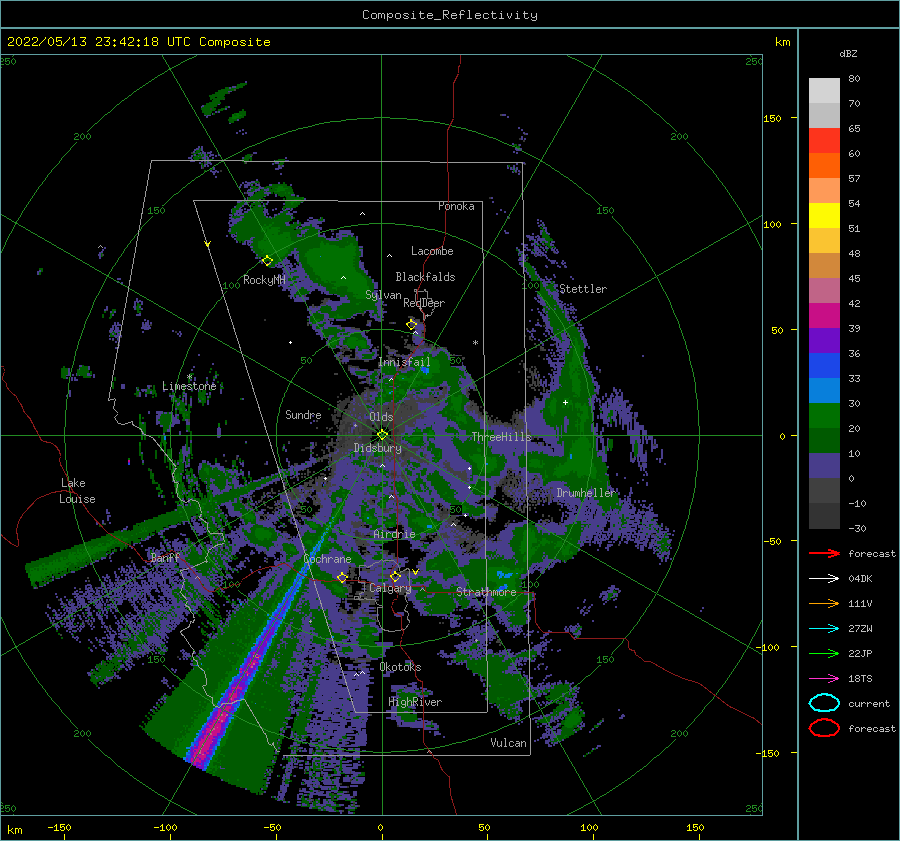Click the radar center diamond at Olds
The width and height of the screenshot is (900, 841).
pyautogui.click(x=382, y=435)
